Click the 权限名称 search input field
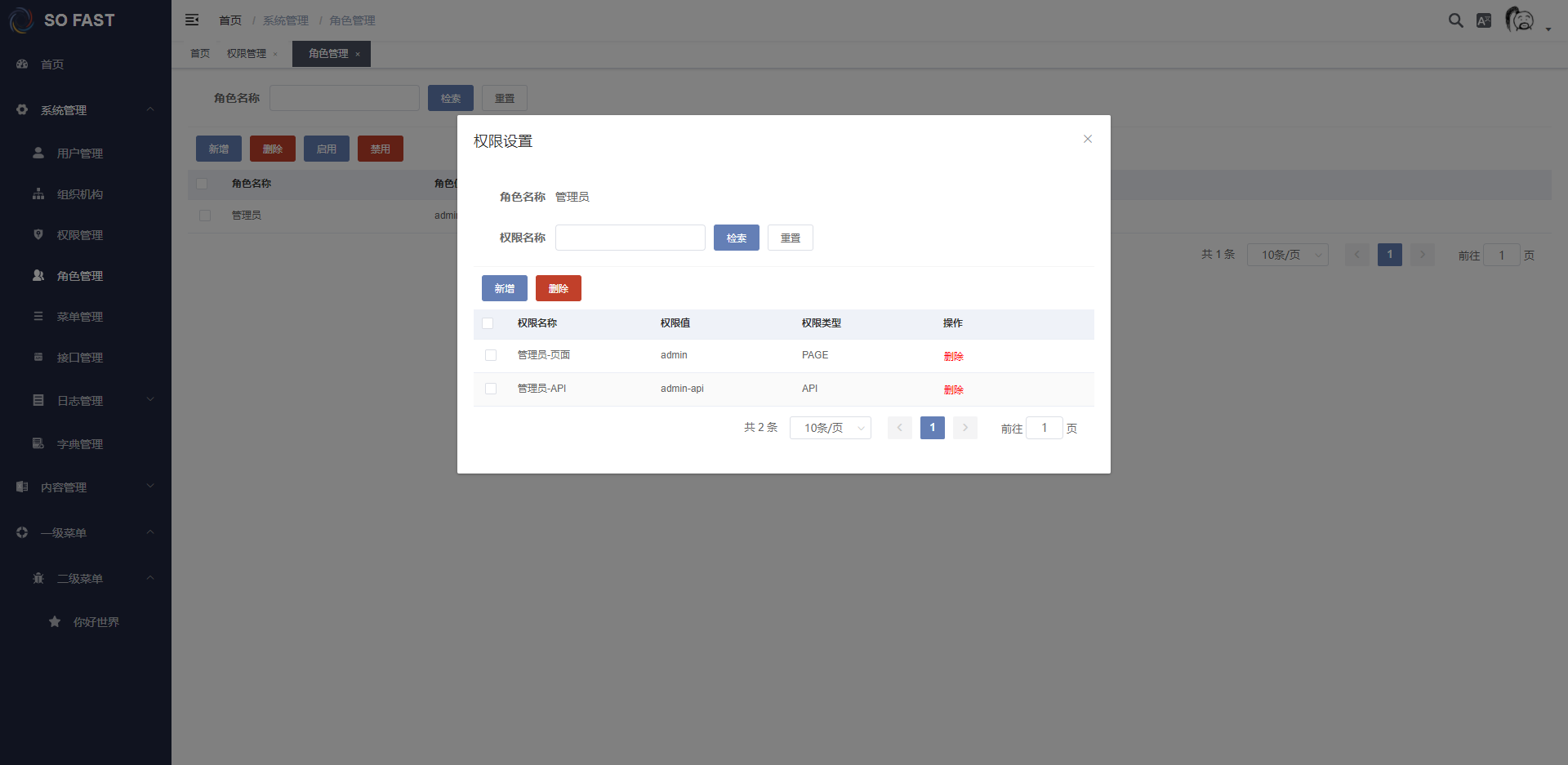This screenshot has width=1568, height=765. (630, 238)
